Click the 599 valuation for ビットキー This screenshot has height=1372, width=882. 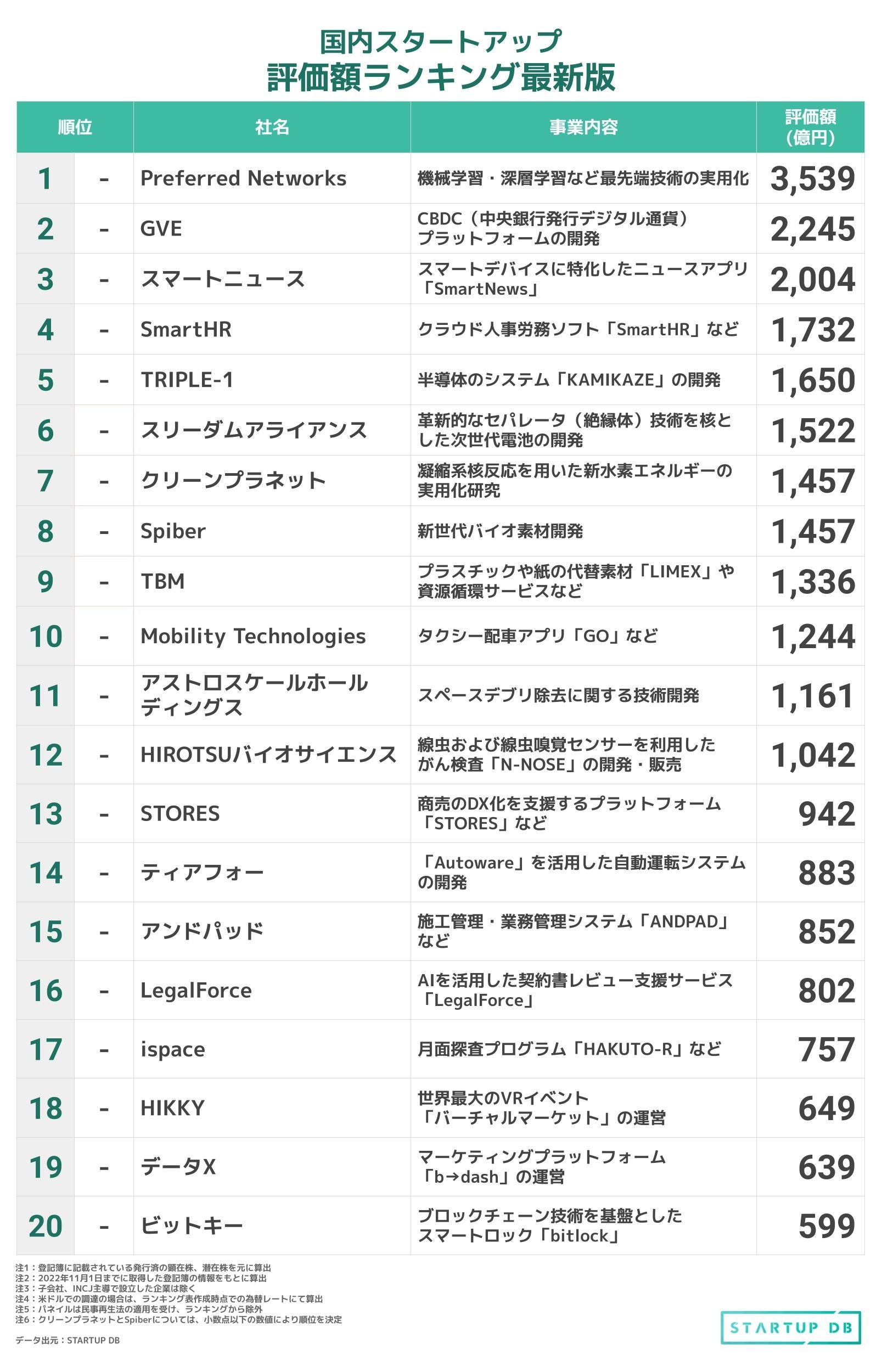827,1226
